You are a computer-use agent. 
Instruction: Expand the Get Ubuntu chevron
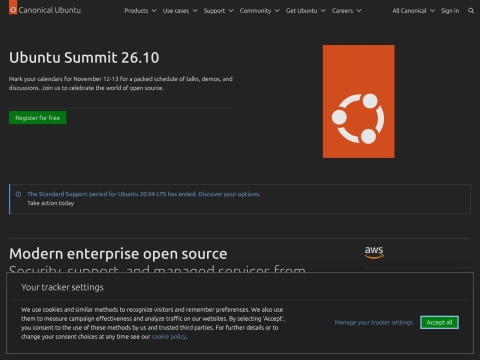pyautogui.click(x=323, y=11)
